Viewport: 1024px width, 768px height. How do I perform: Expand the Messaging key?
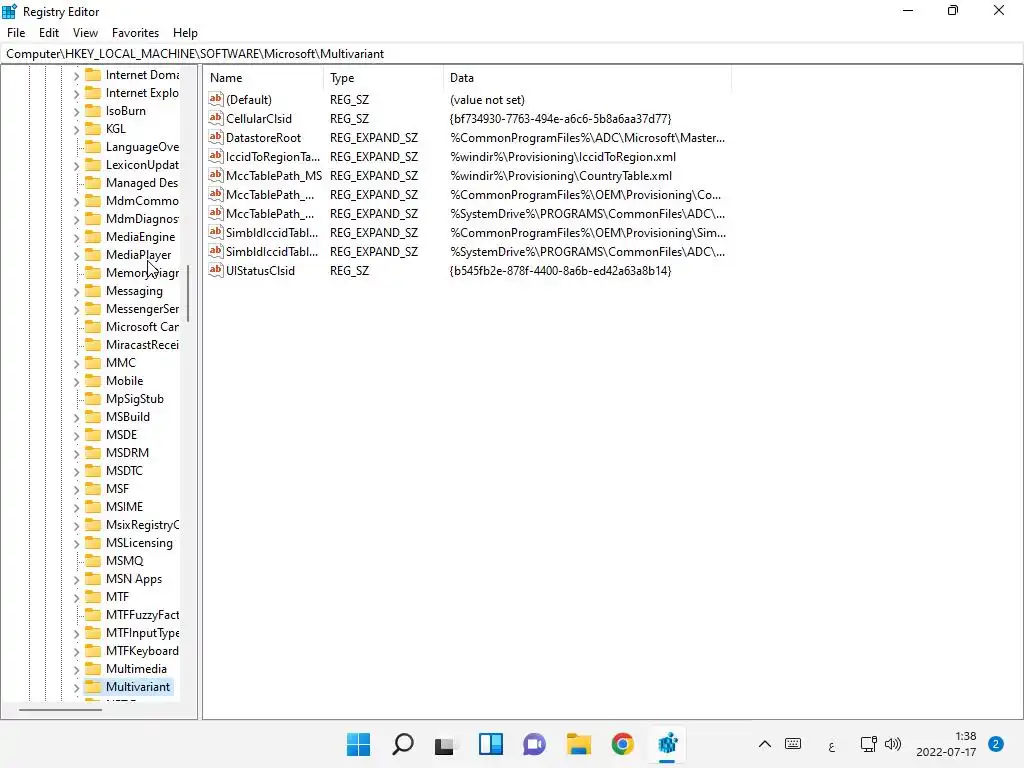(76, 291)
